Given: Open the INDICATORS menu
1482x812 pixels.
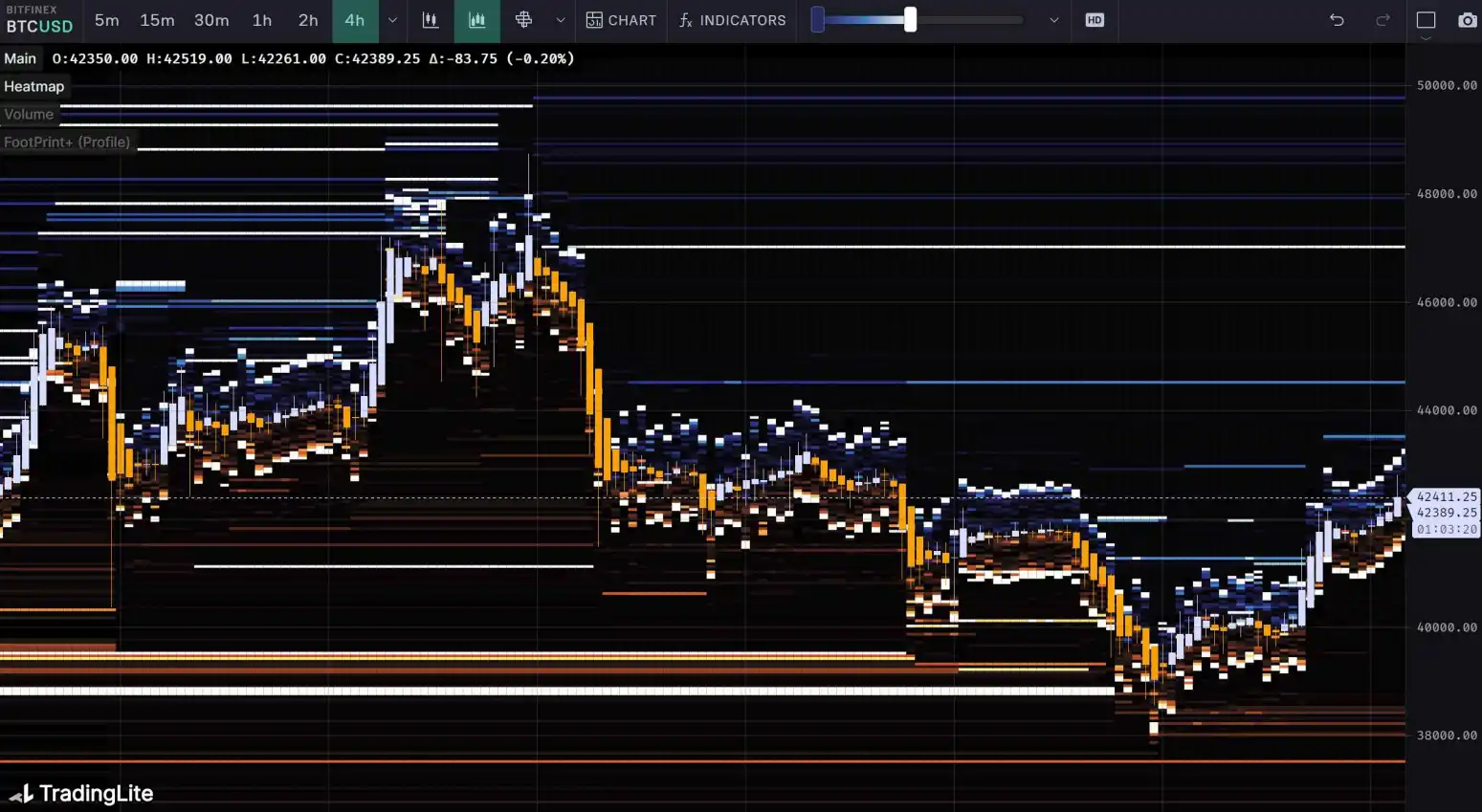Looking at the screenshot, I should (732, 20).
